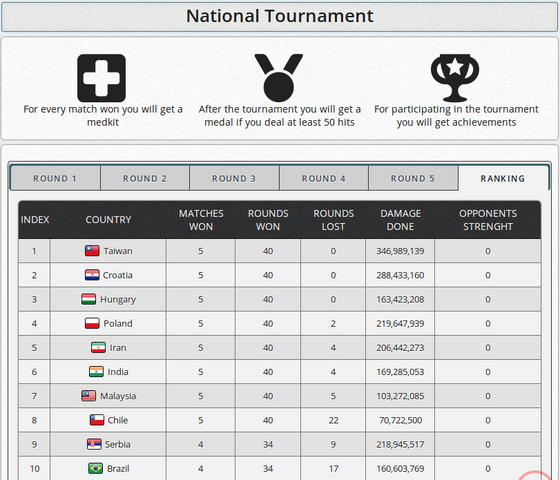Click the damage value 103,272,085
Image resolution: width=560 pixels, height=480 pixels.
pos(400,396)
